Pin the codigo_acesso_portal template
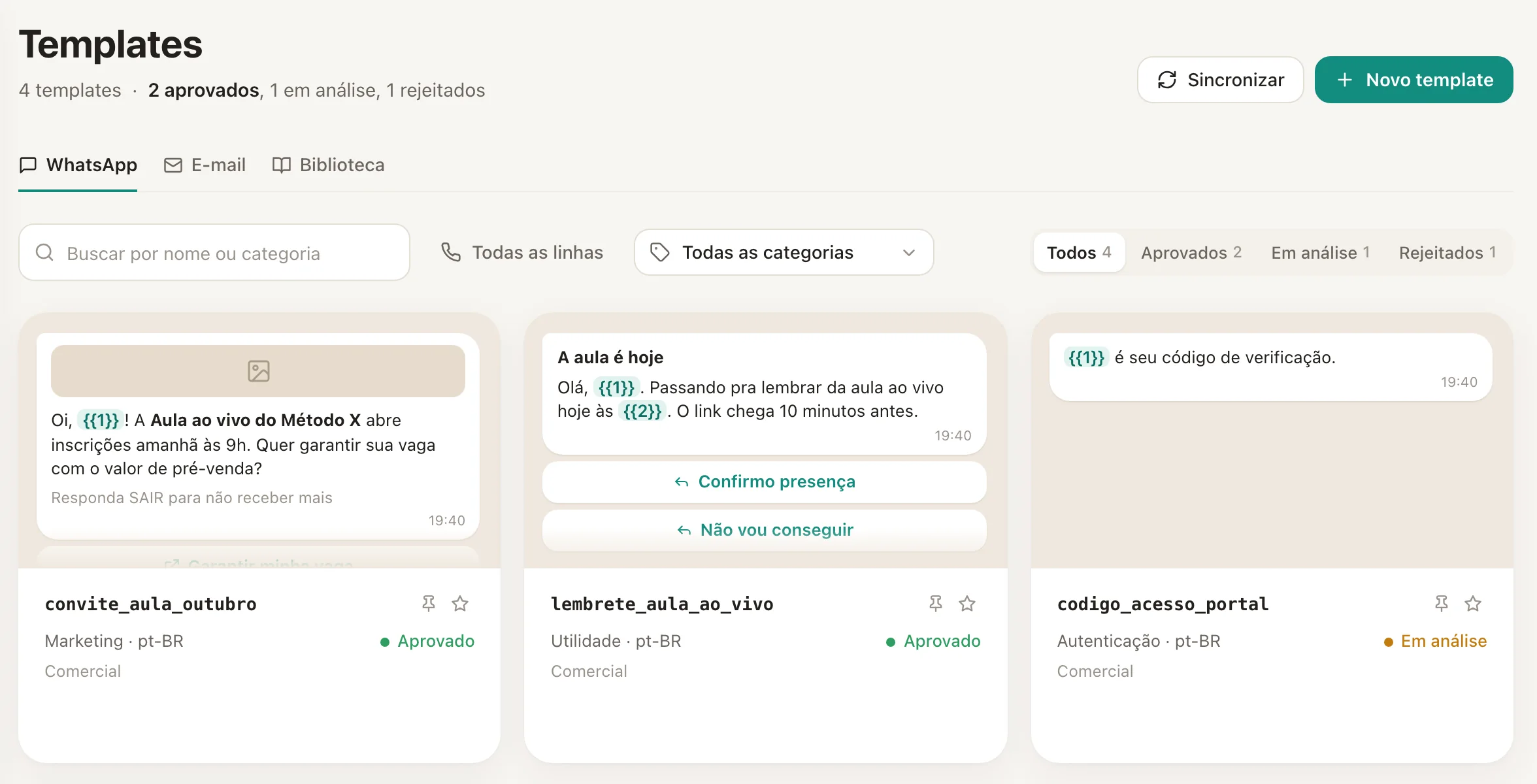The height and width of the screenshot is (784, 1537). (1442, 604)
